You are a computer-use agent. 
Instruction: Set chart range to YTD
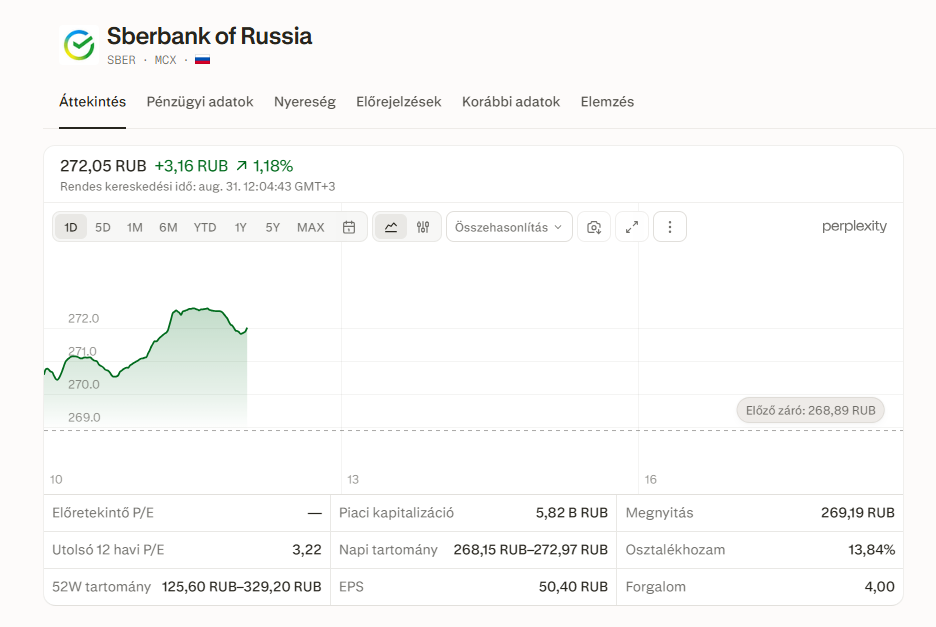pyautogui.click(x=205, y=228)
